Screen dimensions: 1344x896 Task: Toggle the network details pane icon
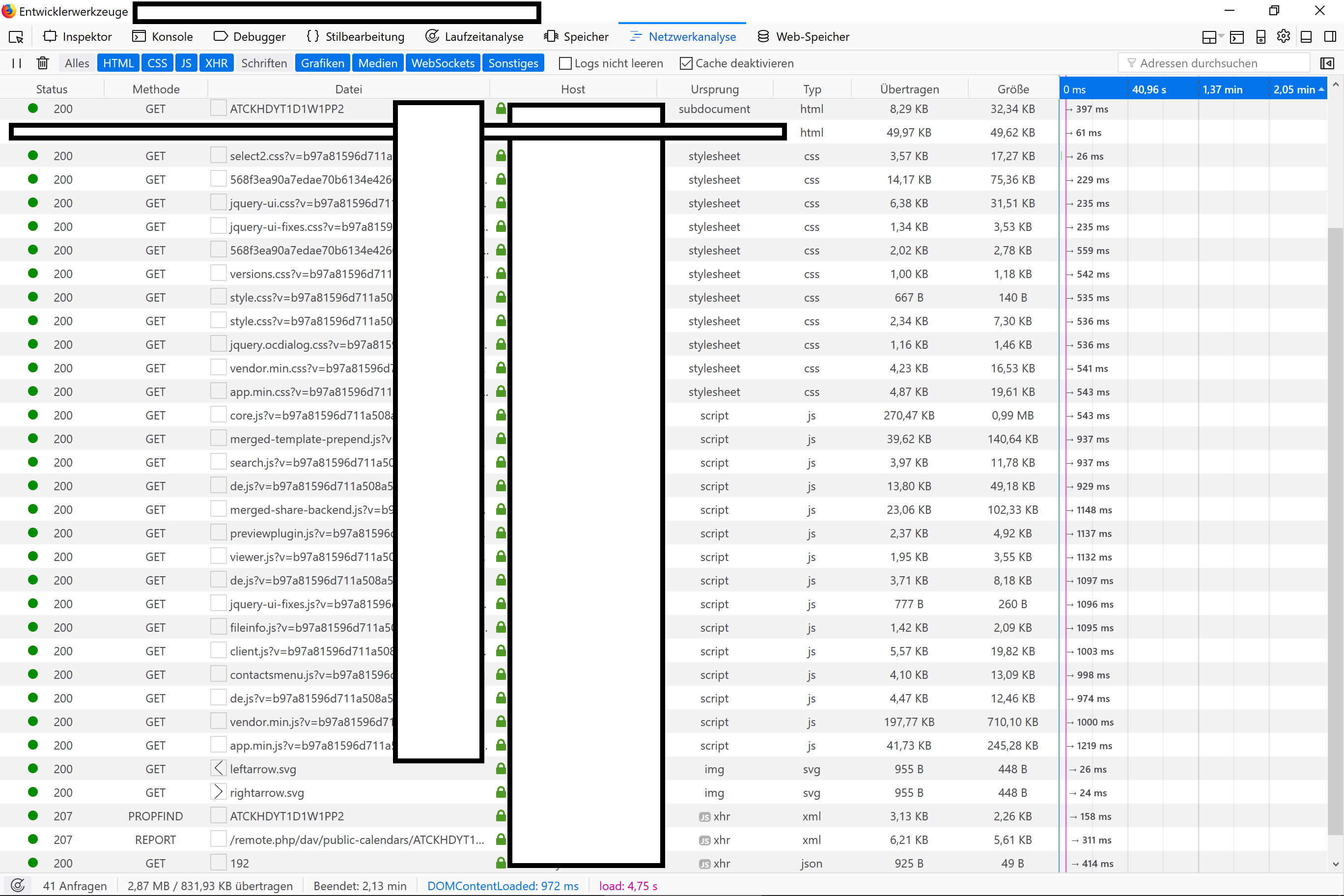coord(1327,63)
